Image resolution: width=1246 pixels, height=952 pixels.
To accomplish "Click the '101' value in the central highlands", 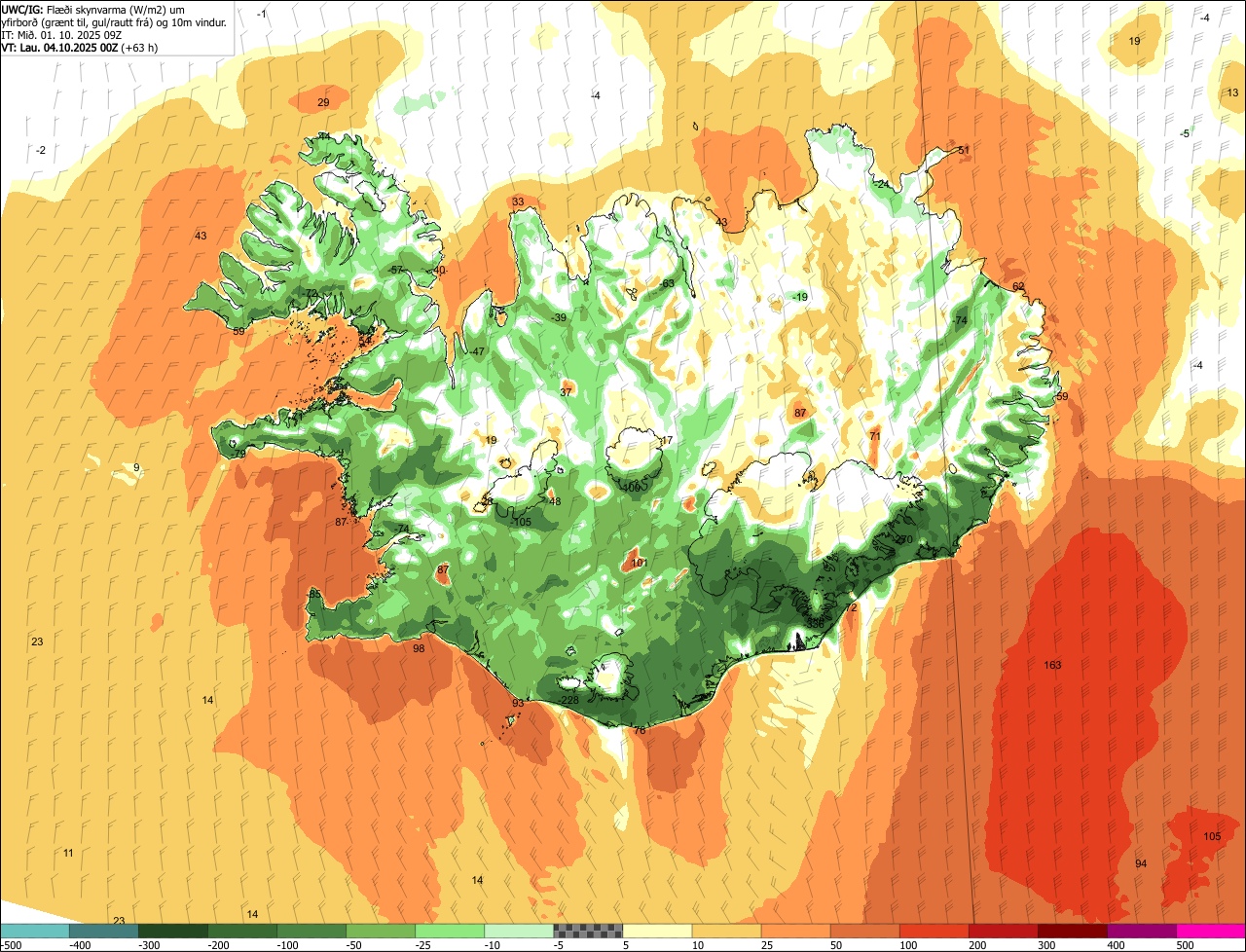I will (639, 563).
